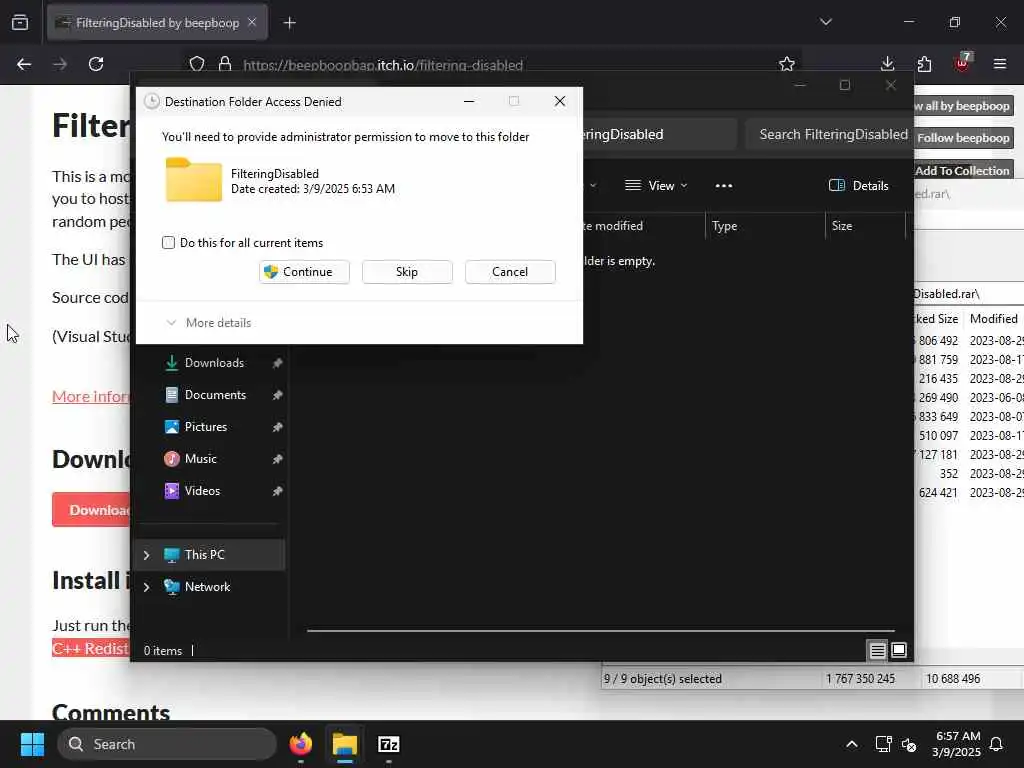
Task: Show hidden system tray icons
Action: coord(852,744)
